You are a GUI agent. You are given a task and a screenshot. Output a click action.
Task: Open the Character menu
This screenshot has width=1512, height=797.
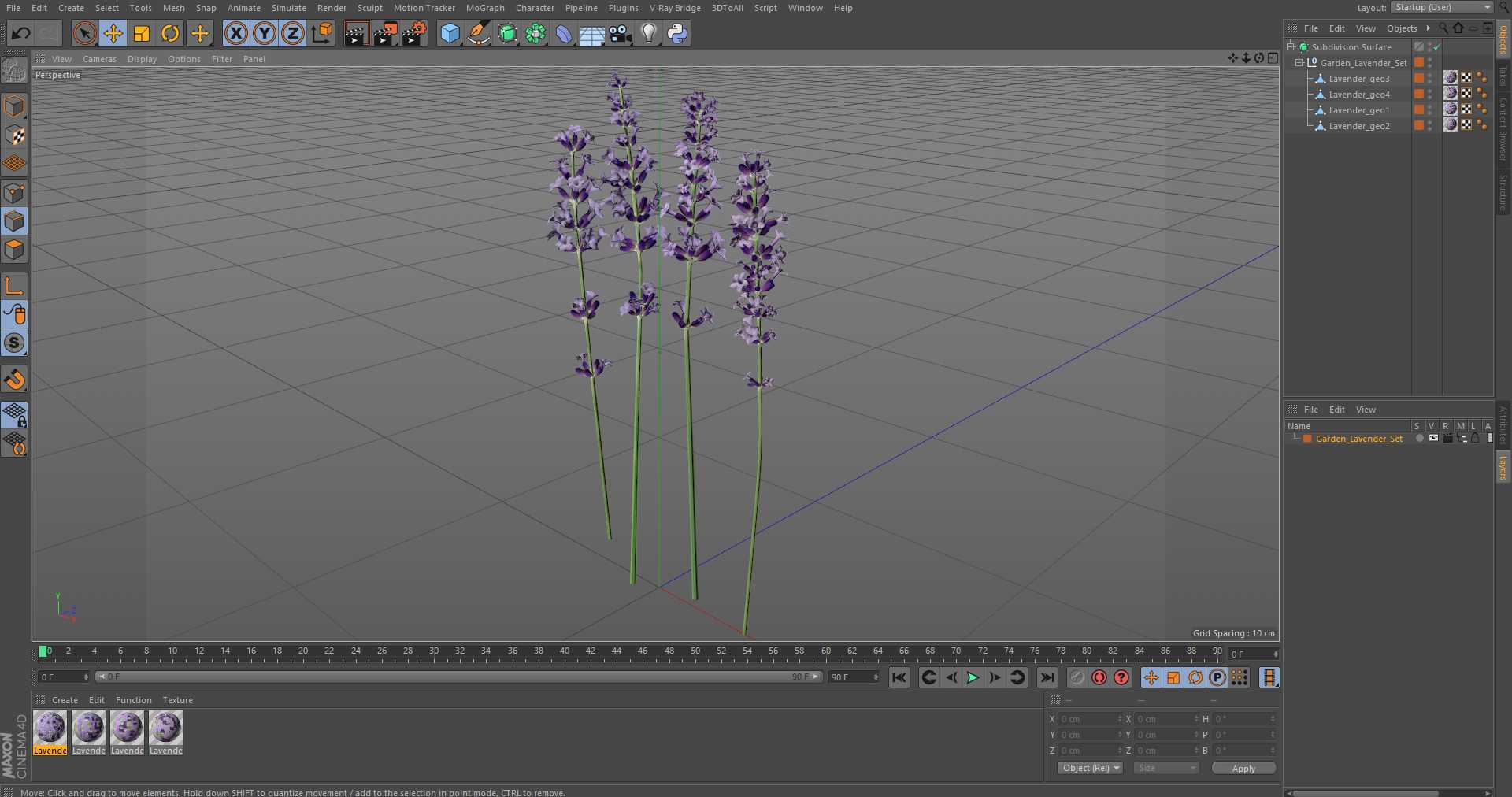coord(535,8)
